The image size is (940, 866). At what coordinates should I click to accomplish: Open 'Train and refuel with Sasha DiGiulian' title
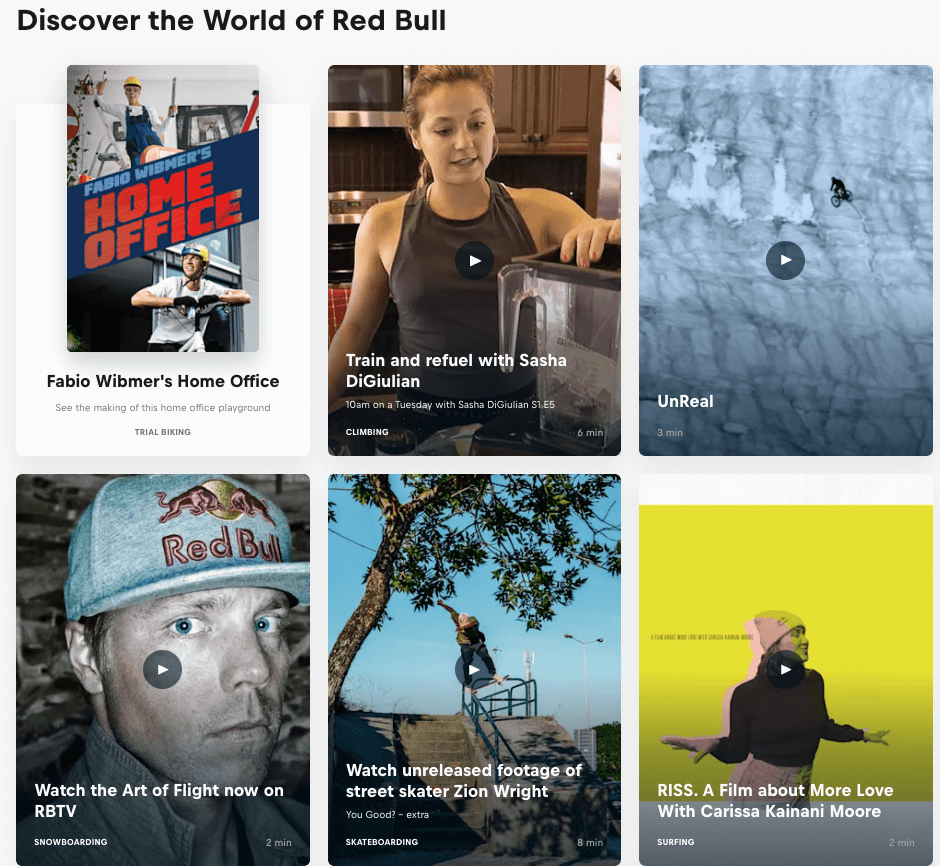tap(456, 370)
